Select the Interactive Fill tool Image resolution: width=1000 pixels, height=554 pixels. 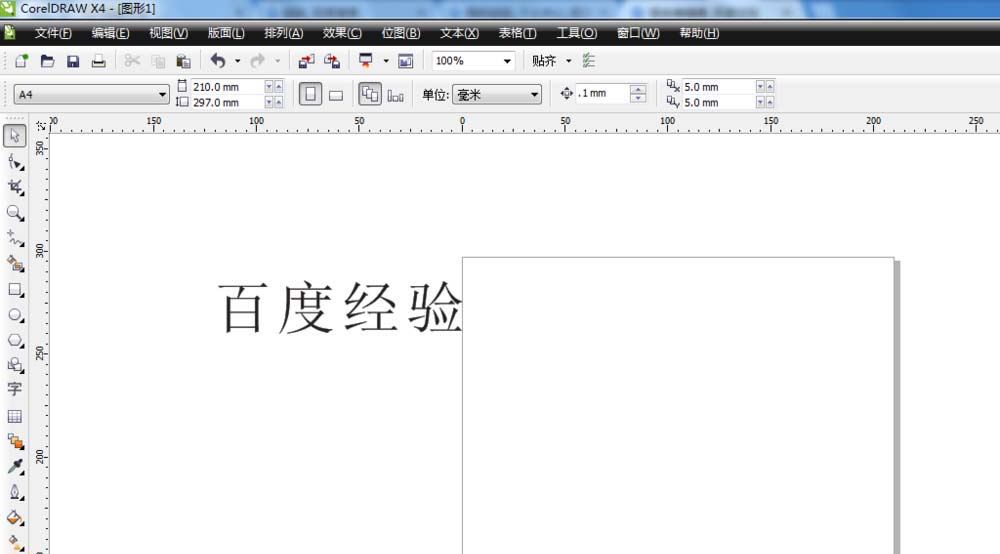(x=15, y=543)
